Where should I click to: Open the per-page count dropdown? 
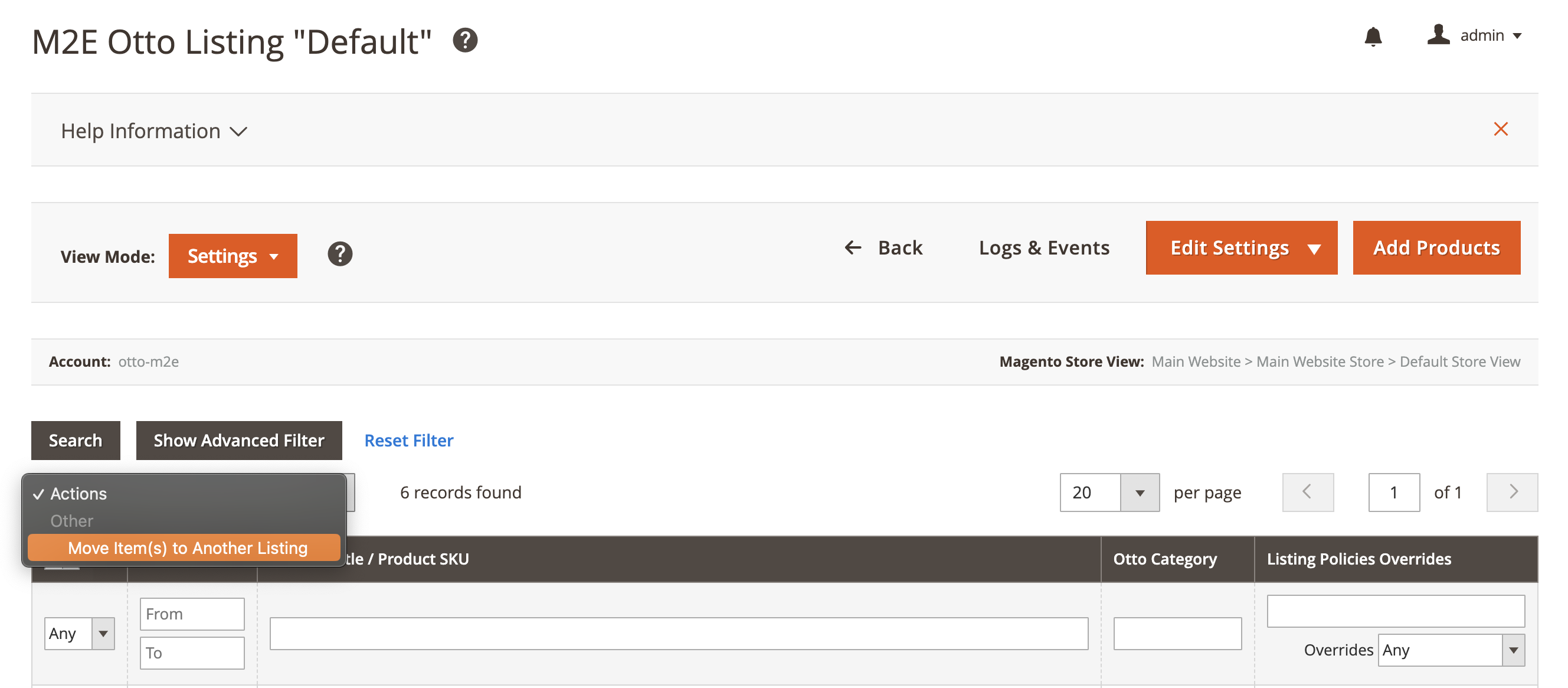tap(1139, 493)
